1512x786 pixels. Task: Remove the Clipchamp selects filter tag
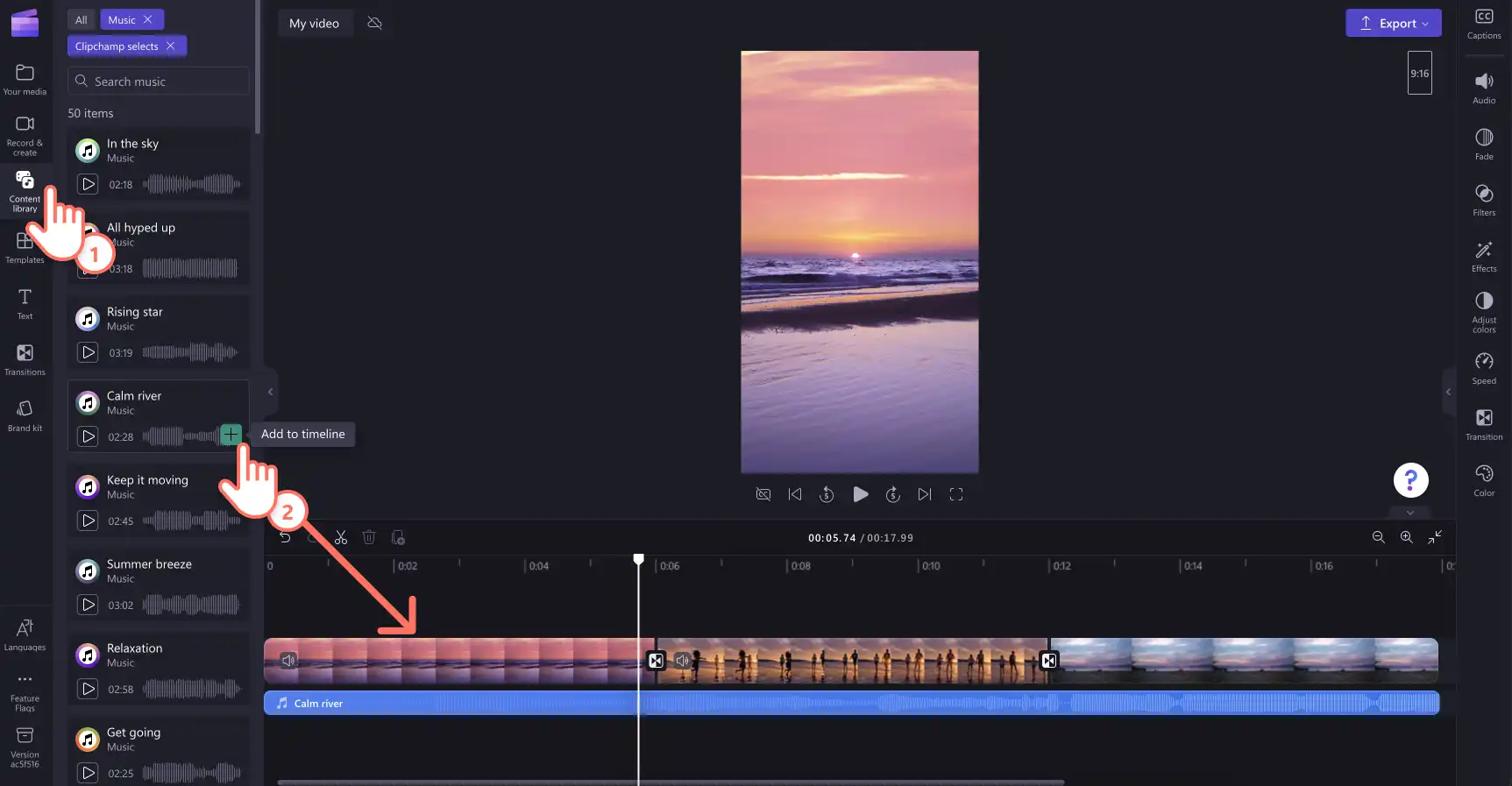(x=170, y=46)
